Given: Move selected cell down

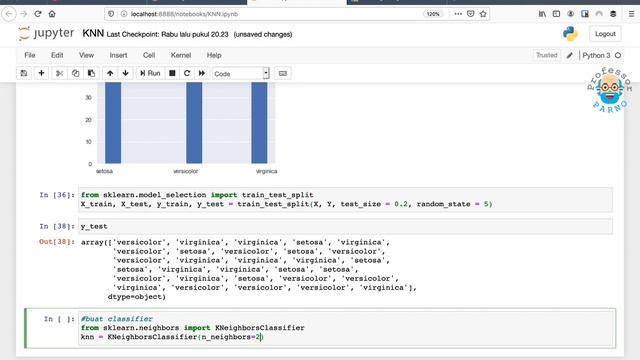Looking at the screenshot, I should 125,73.
